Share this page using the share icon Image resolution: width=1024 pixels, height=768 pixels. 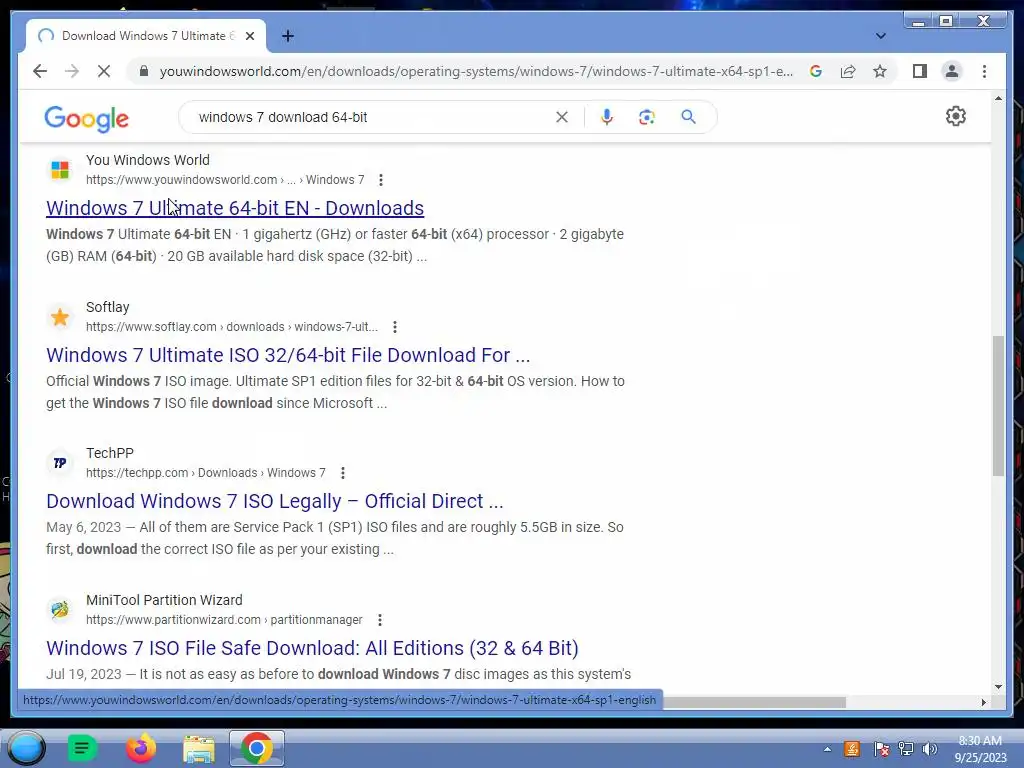click(x=848, y=71)
